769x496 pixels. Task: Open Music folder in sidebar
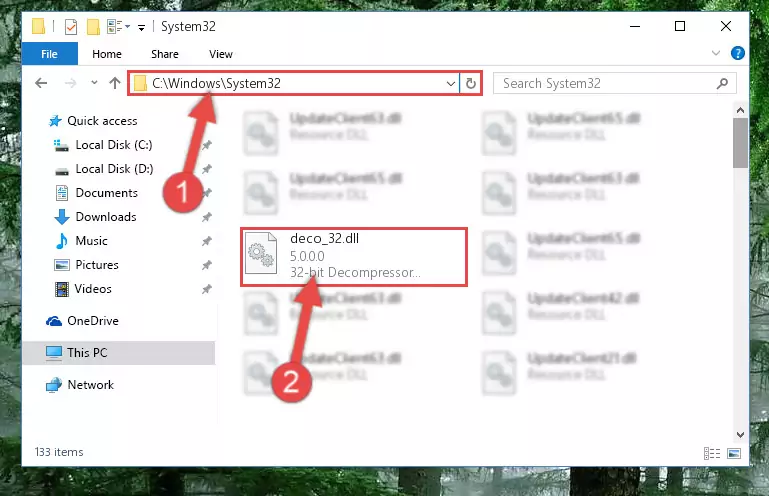pos(91,241)
